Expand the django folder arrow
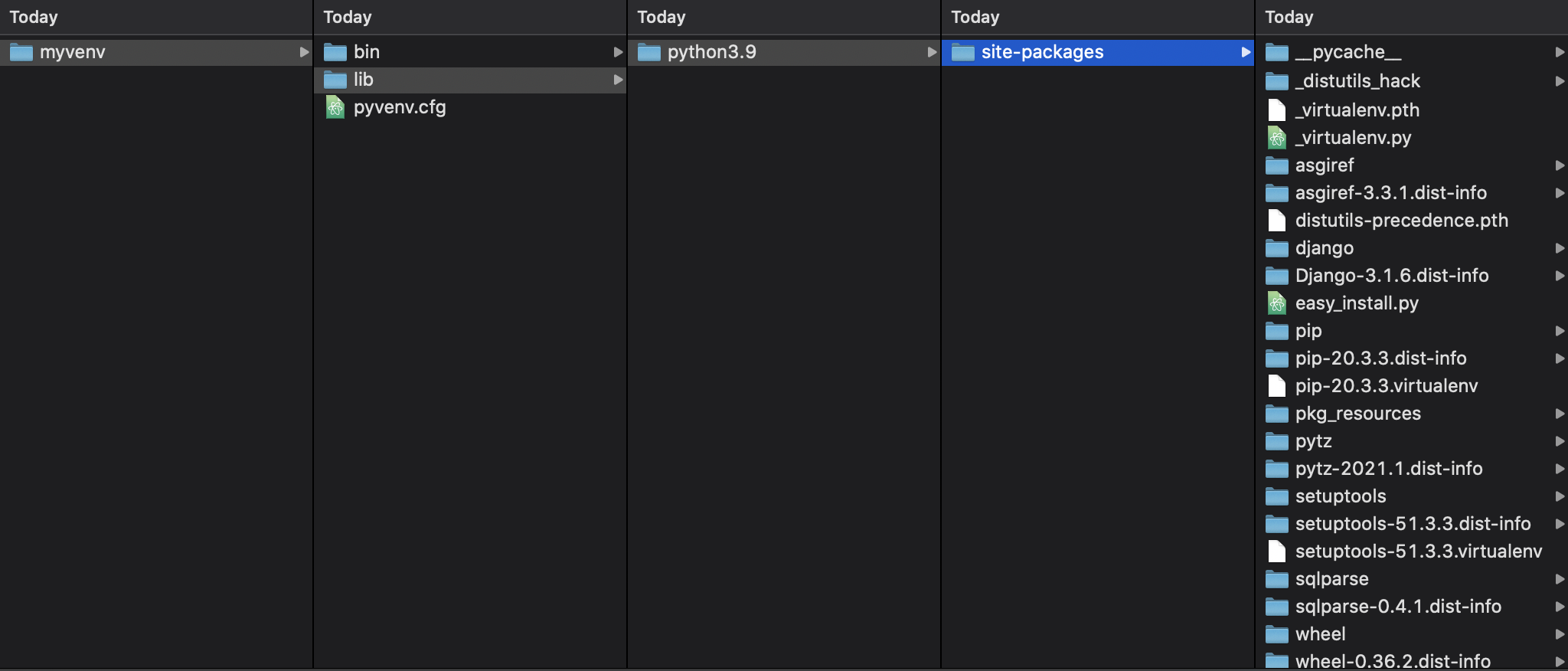This screenshot has width=1568, height=671. tap(1560, 248)
